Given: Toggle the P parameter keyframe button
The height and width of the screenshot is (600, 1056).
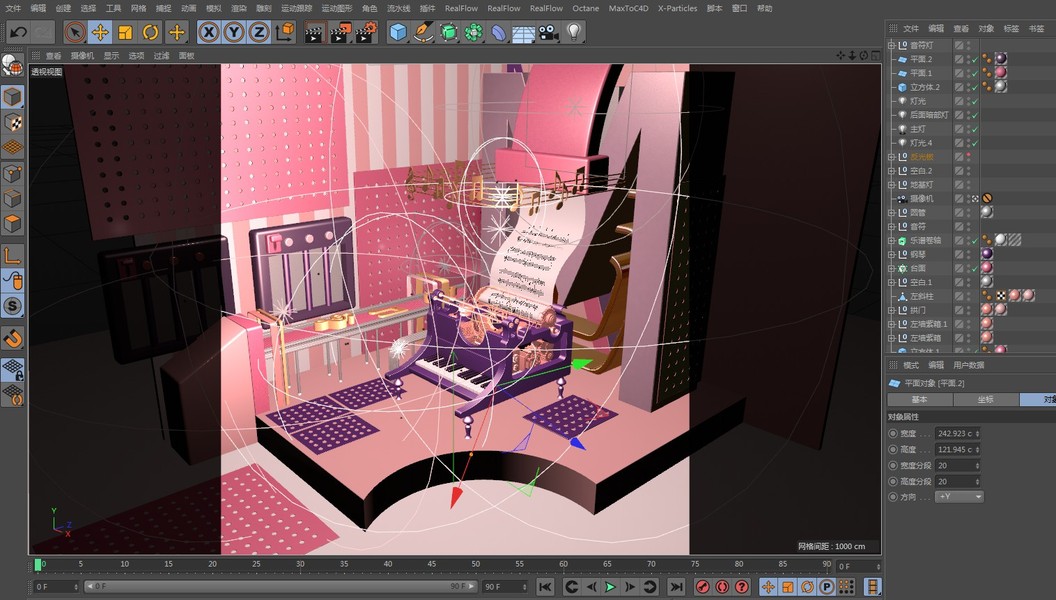Looking at the screenshot, I should click(x=826, y=587).
